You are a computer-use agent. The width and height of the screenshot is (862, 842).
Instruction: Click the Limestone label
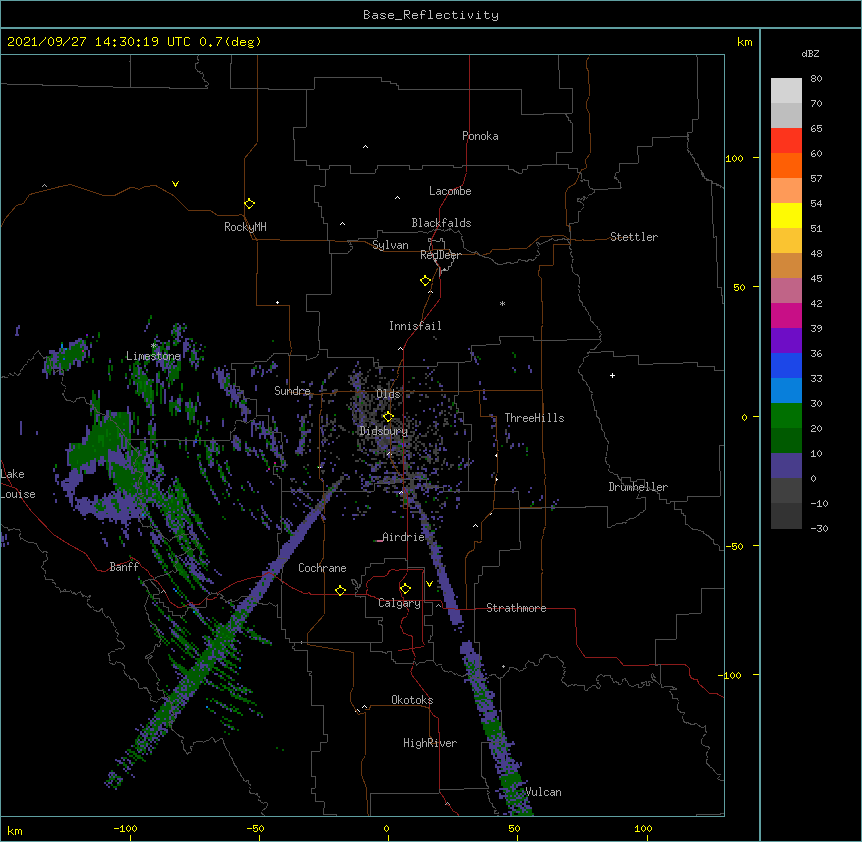pyautogui.click(x=153, y=356)
